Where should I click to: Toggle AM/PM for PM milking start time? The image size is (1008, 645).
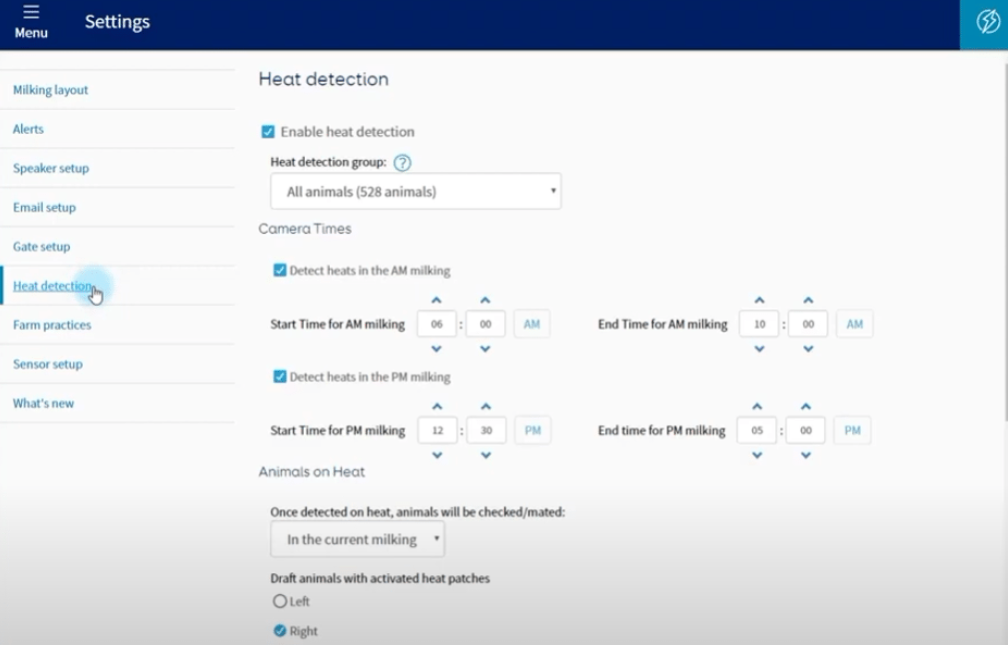(533, 430)
